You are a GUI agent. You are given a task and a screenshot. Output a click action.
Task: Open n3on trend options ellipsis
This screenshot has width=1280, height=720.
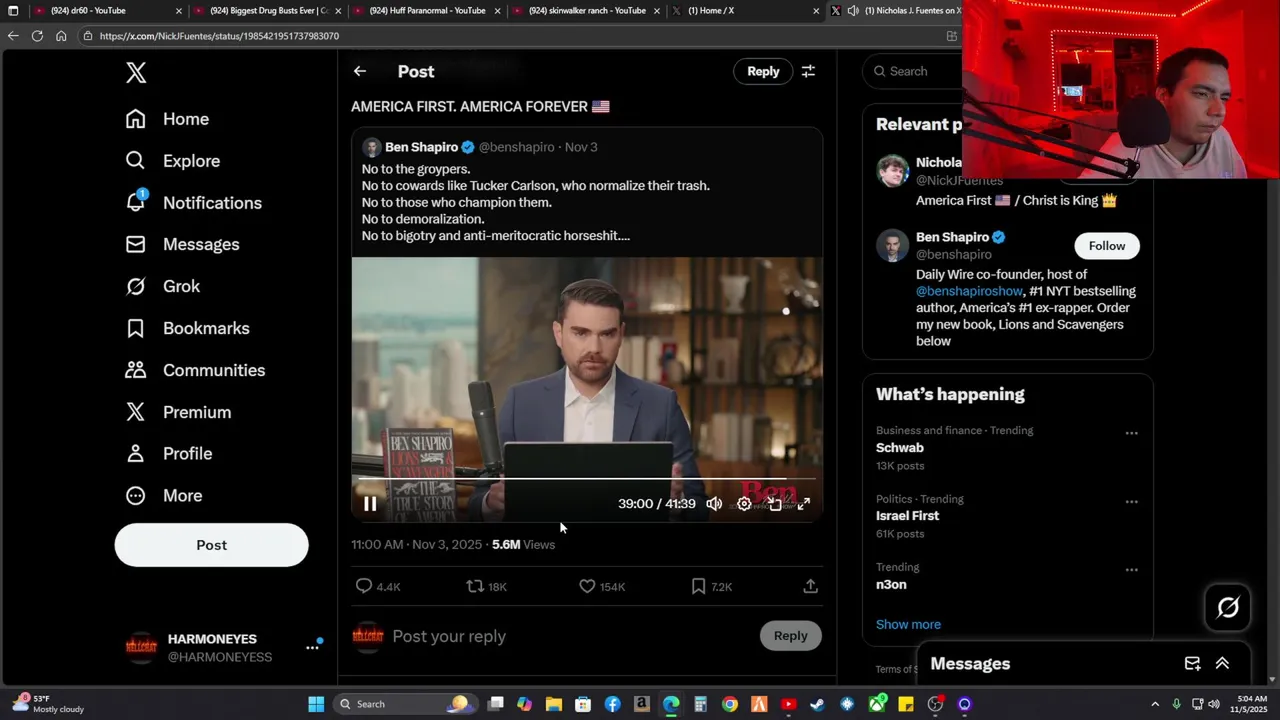click(x=1131, y=570)
